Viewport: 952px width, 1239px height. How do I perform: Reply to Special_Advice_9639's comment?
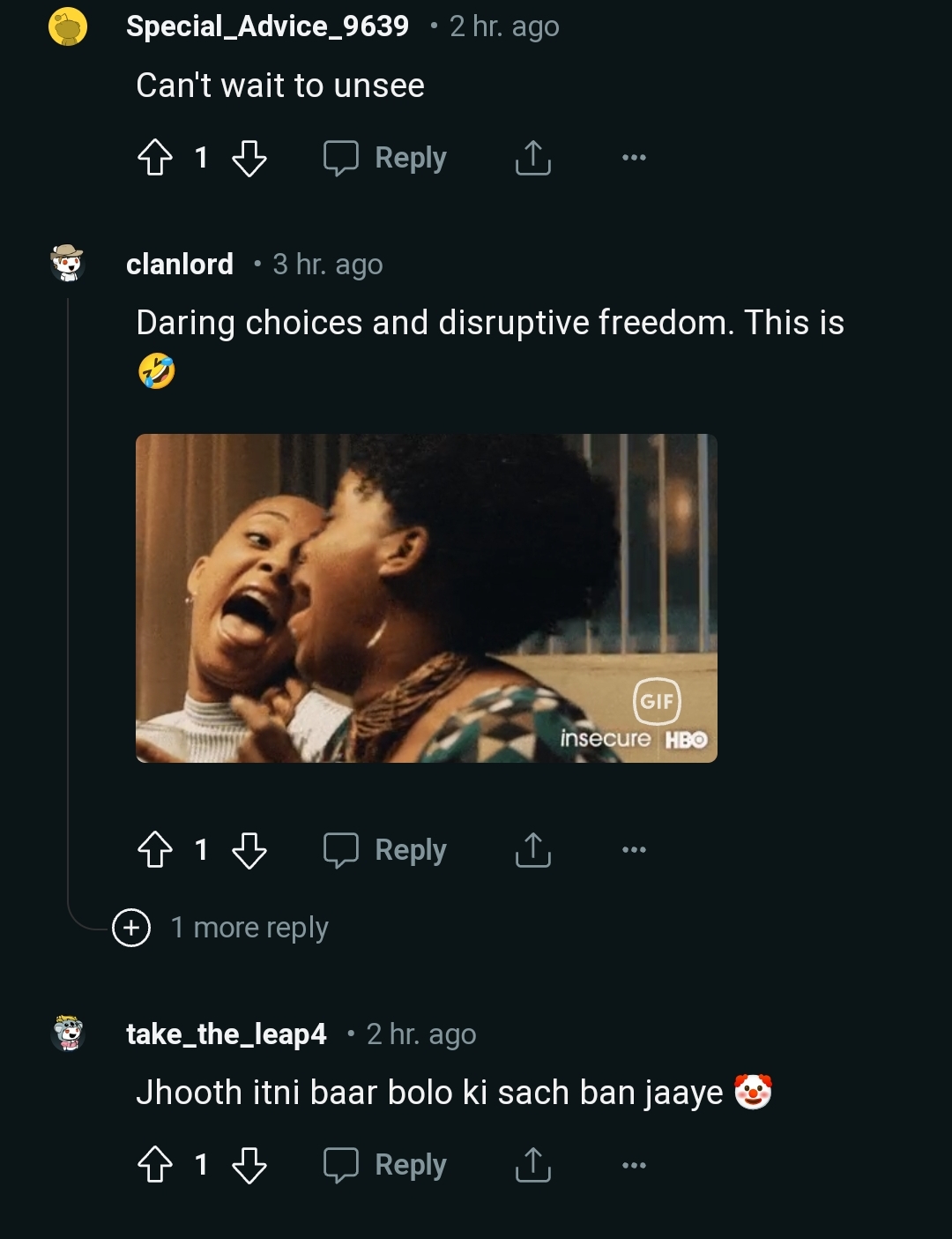click(x=386, y=158)
